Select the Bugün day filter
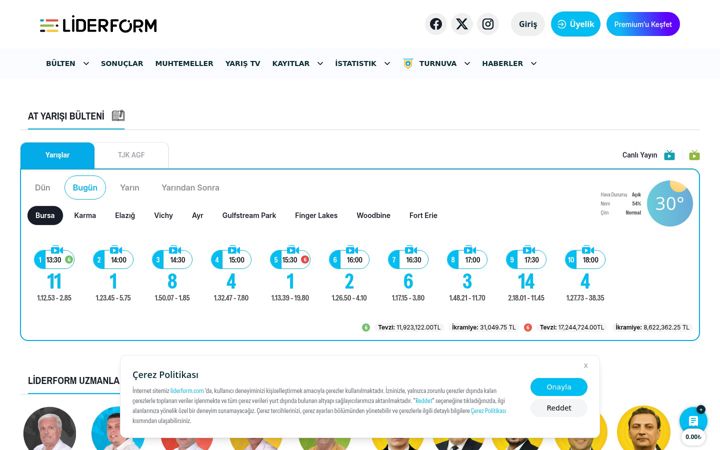 pyautogui.click(x=85, y=187)
